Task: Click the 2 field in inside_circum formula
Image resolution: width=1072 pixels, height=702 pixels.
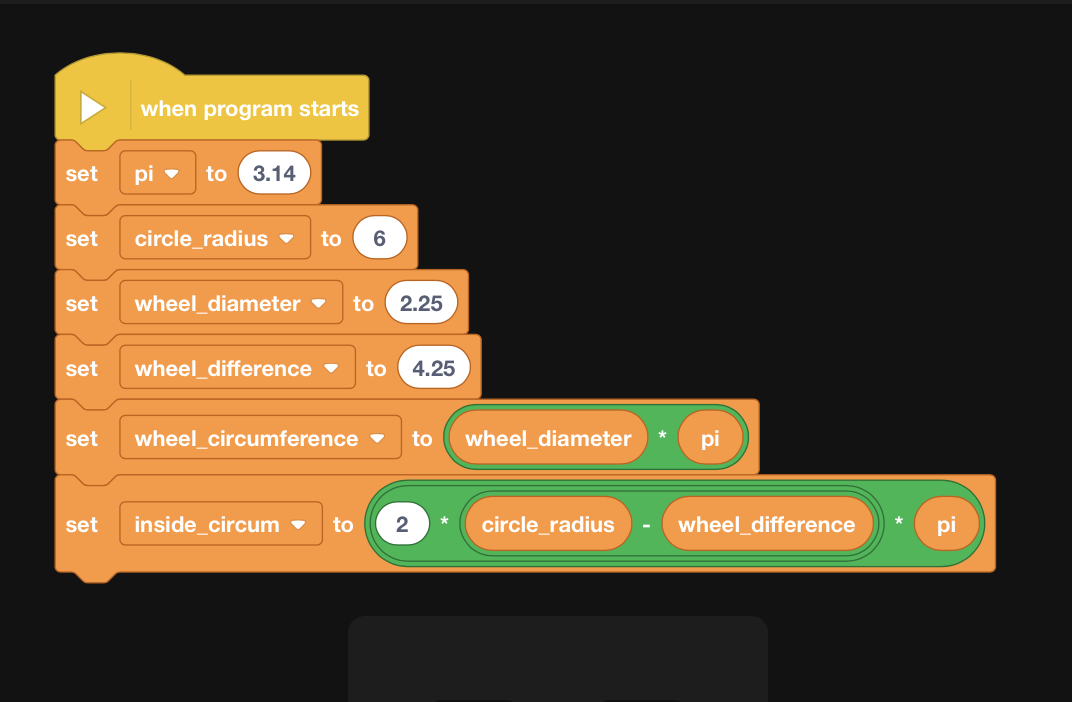Action: 402,524
